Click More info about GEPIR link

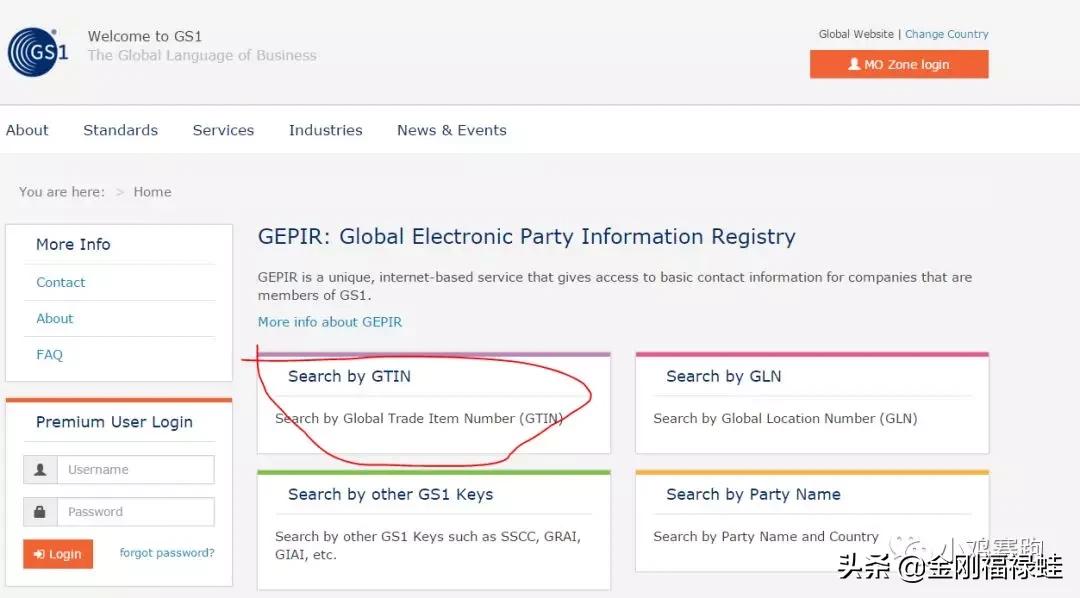(x=330, y=322)
